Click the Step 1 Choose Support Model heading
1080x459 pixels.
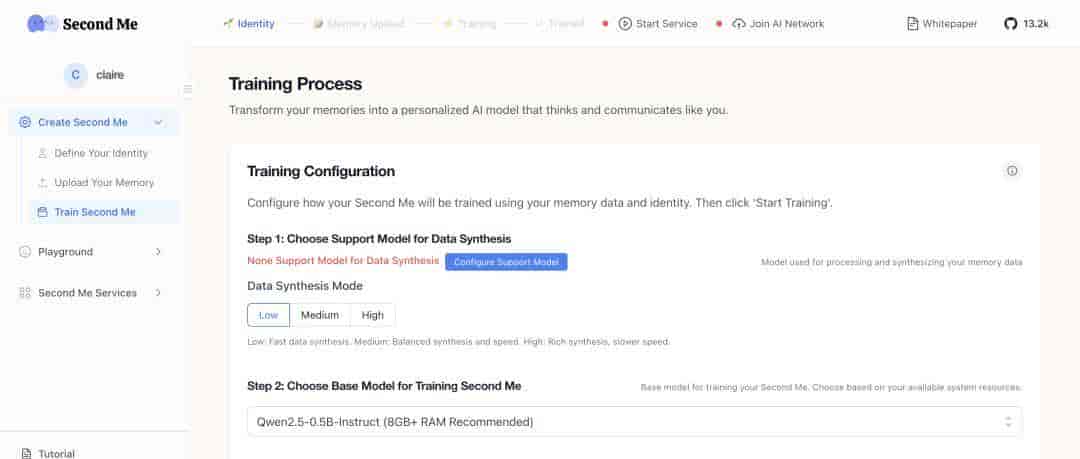[x=380, y=238]
